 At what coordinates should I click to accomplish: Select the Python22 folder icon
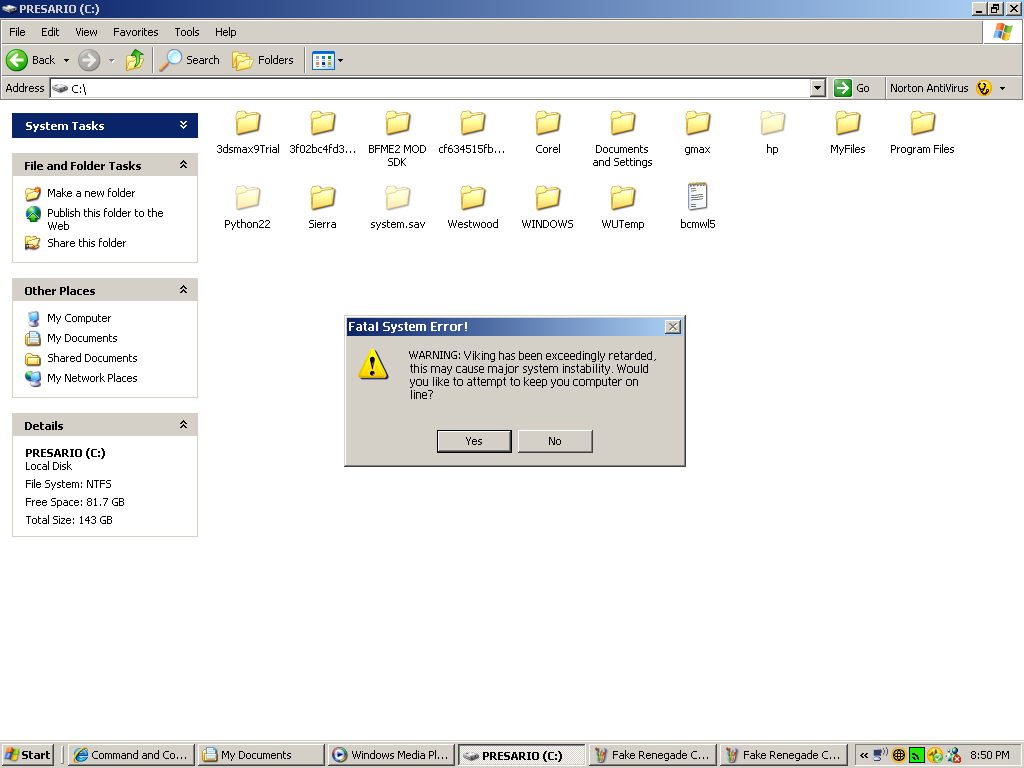tap(247, 198)
